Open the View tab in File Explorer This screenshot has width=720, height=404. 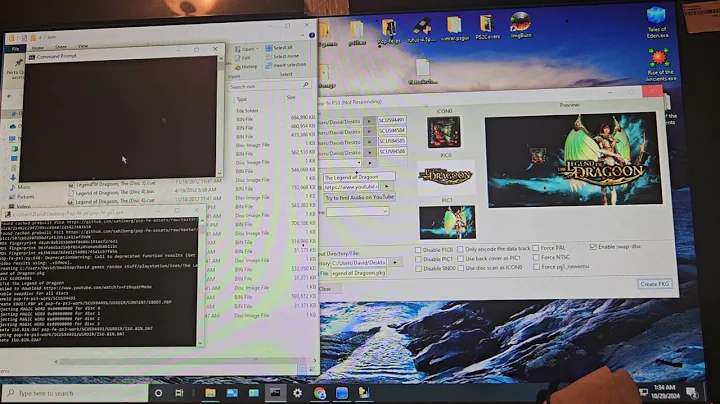coord(83,46)
